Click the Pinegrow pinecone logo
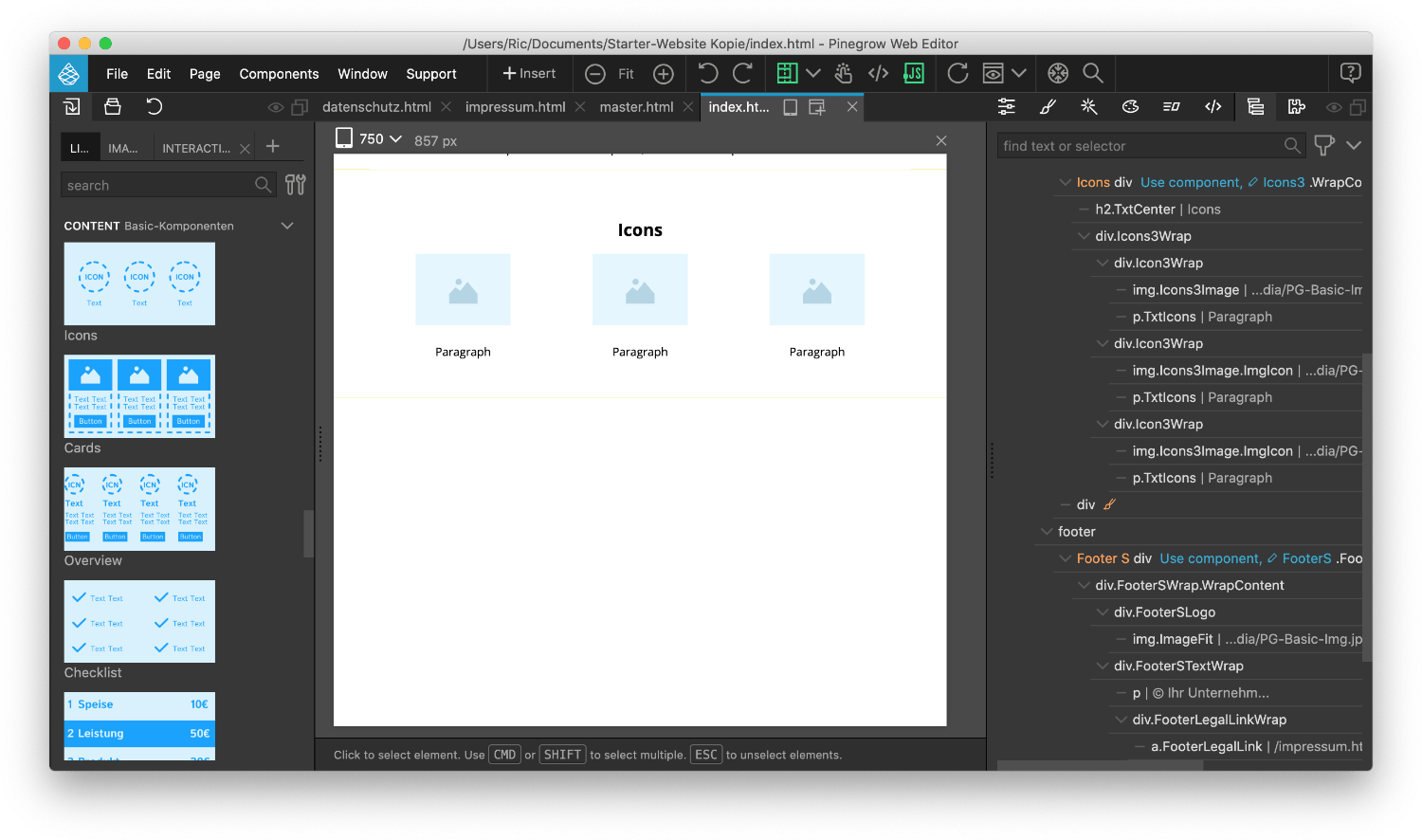The width and height of the screenshot is (1422, 840). 69,73
